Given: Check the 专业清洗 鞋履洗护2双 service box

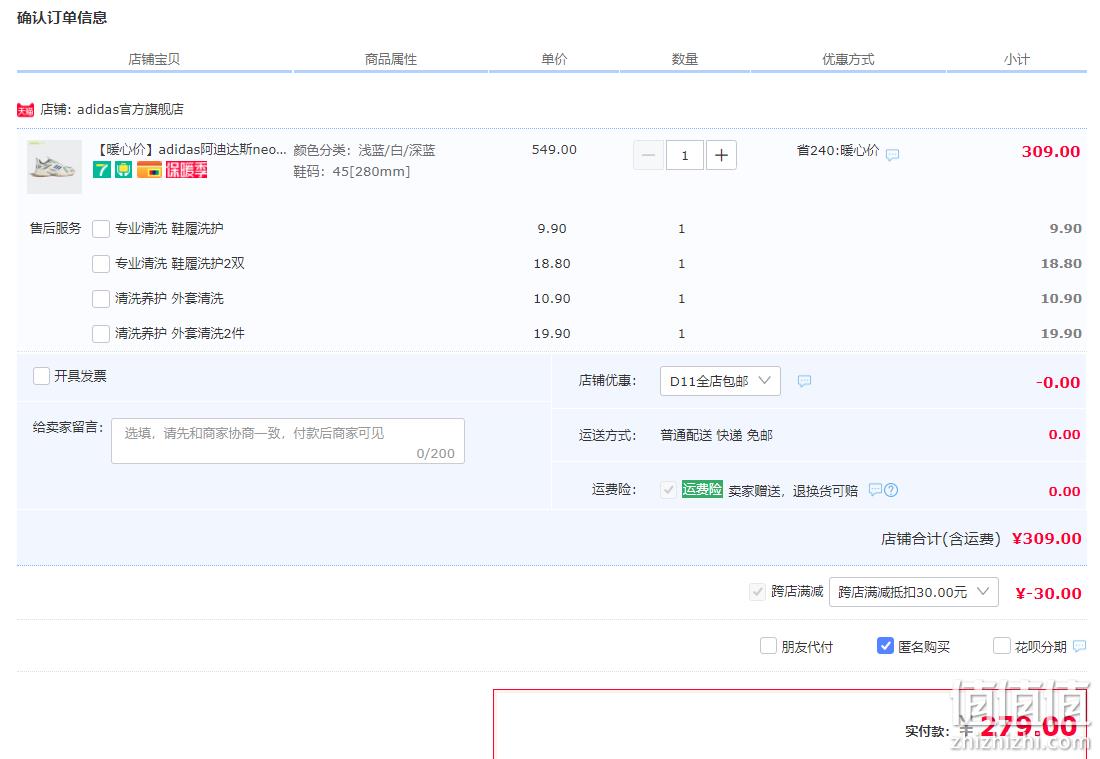Looking at the screenshot, I should click(101, 264).
